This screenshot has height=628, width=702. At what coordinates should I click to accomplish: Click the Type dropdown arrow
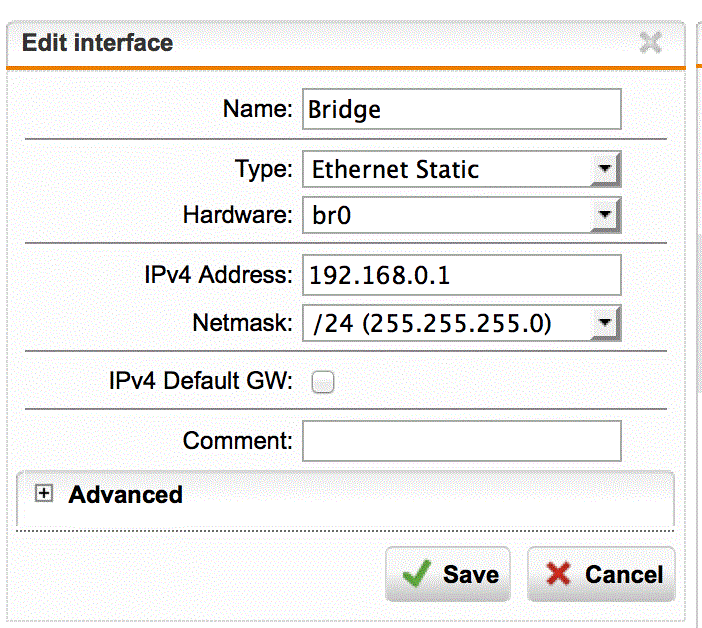pos(605,169)
